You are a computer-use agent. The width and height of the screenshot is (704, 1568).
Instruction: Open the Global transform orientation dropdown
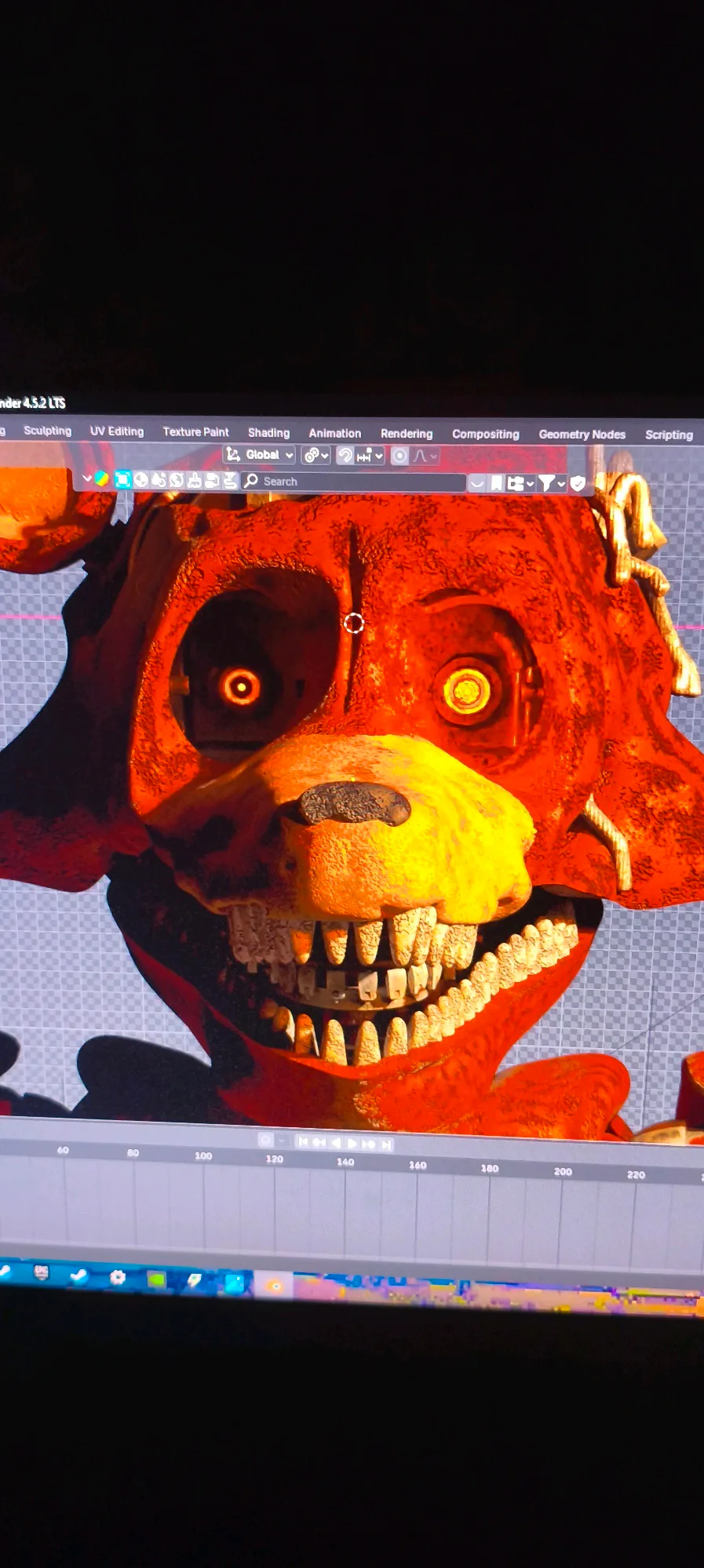pos(260,455)
